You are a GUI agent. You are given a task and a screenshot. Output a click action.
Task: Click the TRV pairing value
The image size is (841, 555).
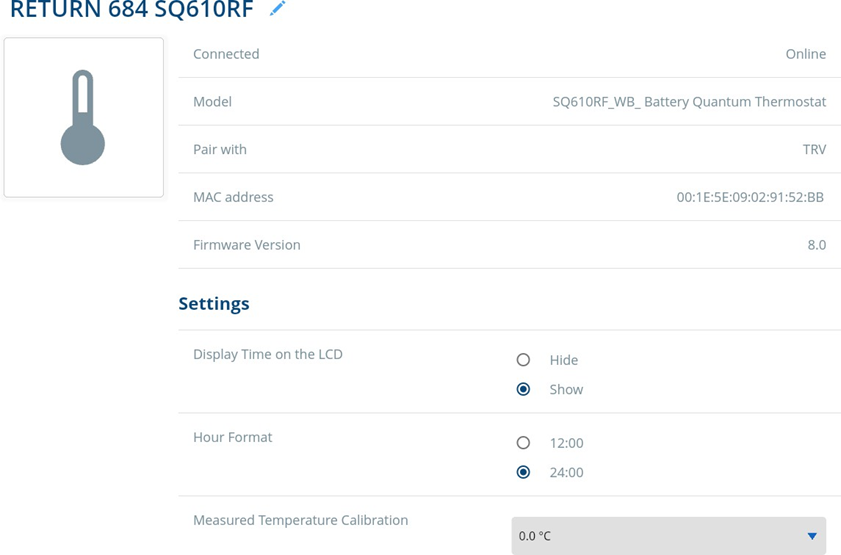coord(814,150)
